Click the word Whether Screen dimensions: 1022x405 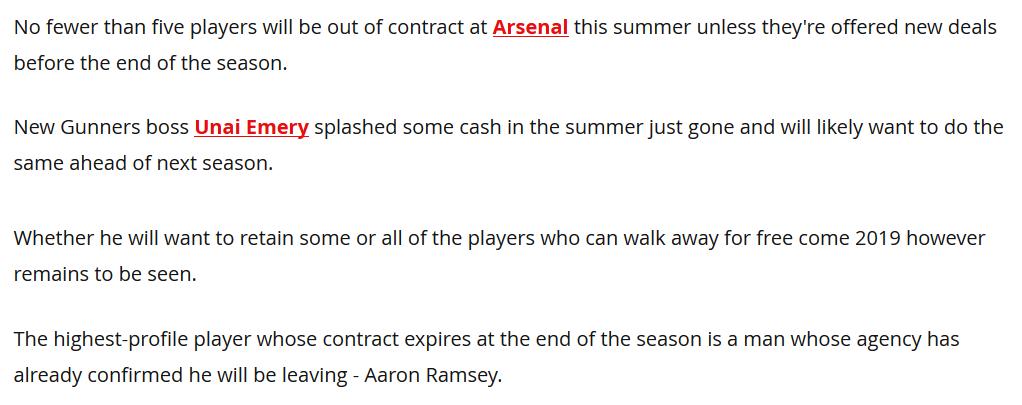tap(53, 238)
